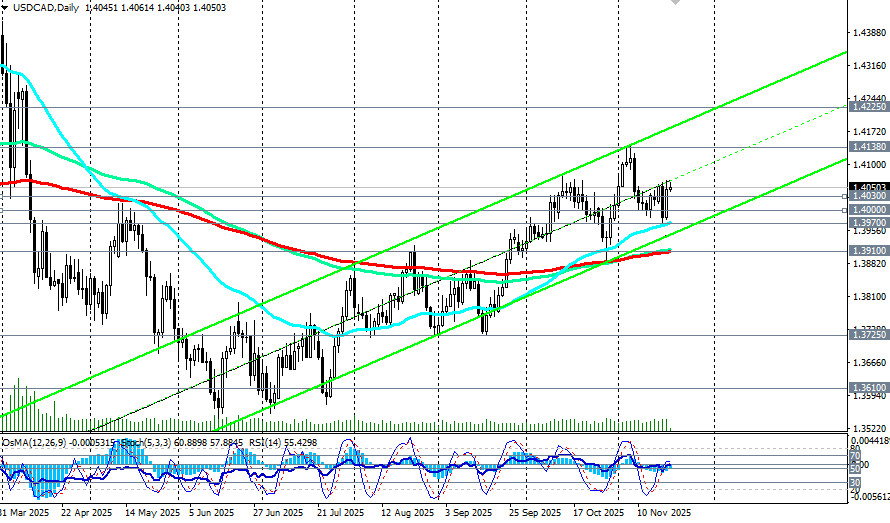Click the 1.35940 price axis value
890x523 pixels.
click(x=869, y=396)
